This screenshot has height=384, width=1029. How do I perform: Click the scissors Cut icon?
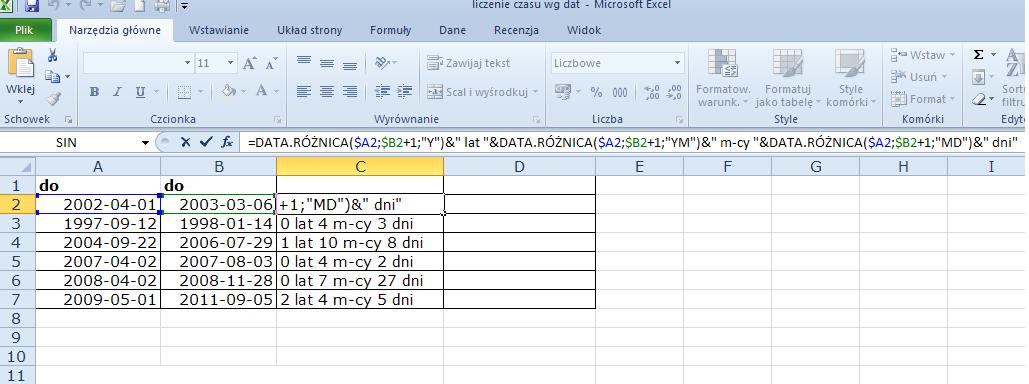(x=52, y=56)
